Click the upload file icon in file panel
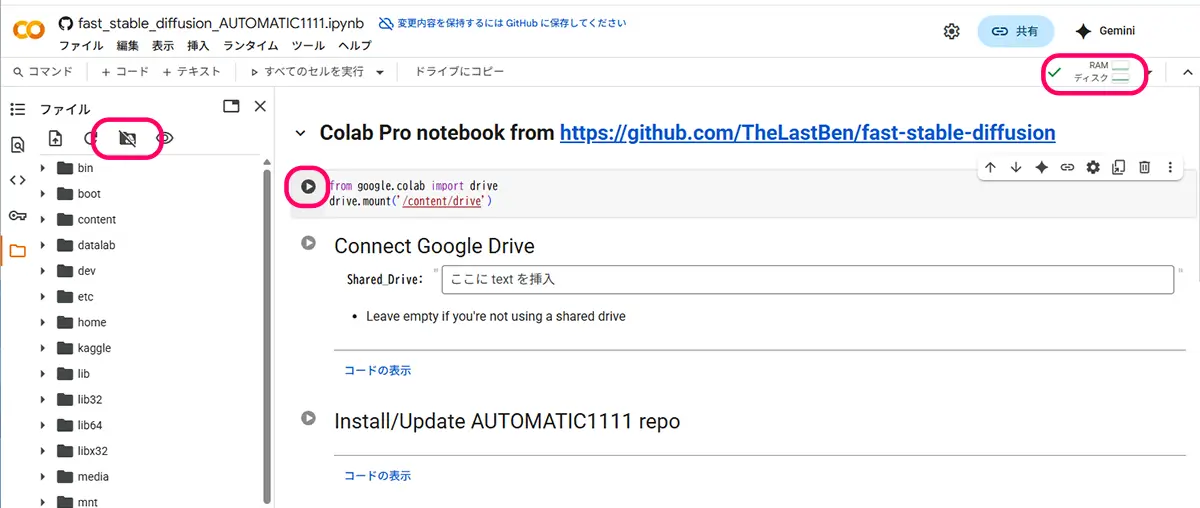The height and width of the screenshot is (508, 1200). [56, 138]
